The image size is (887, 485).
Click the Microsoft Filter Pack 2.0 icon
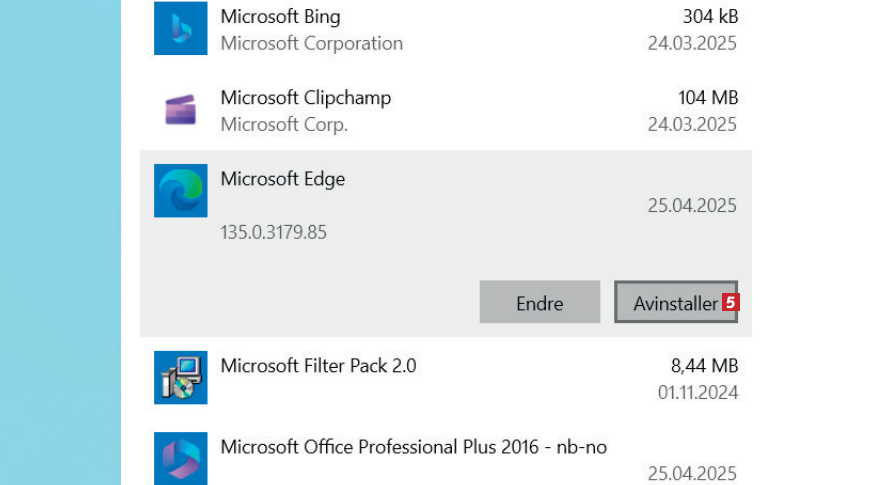pos(180,377)
